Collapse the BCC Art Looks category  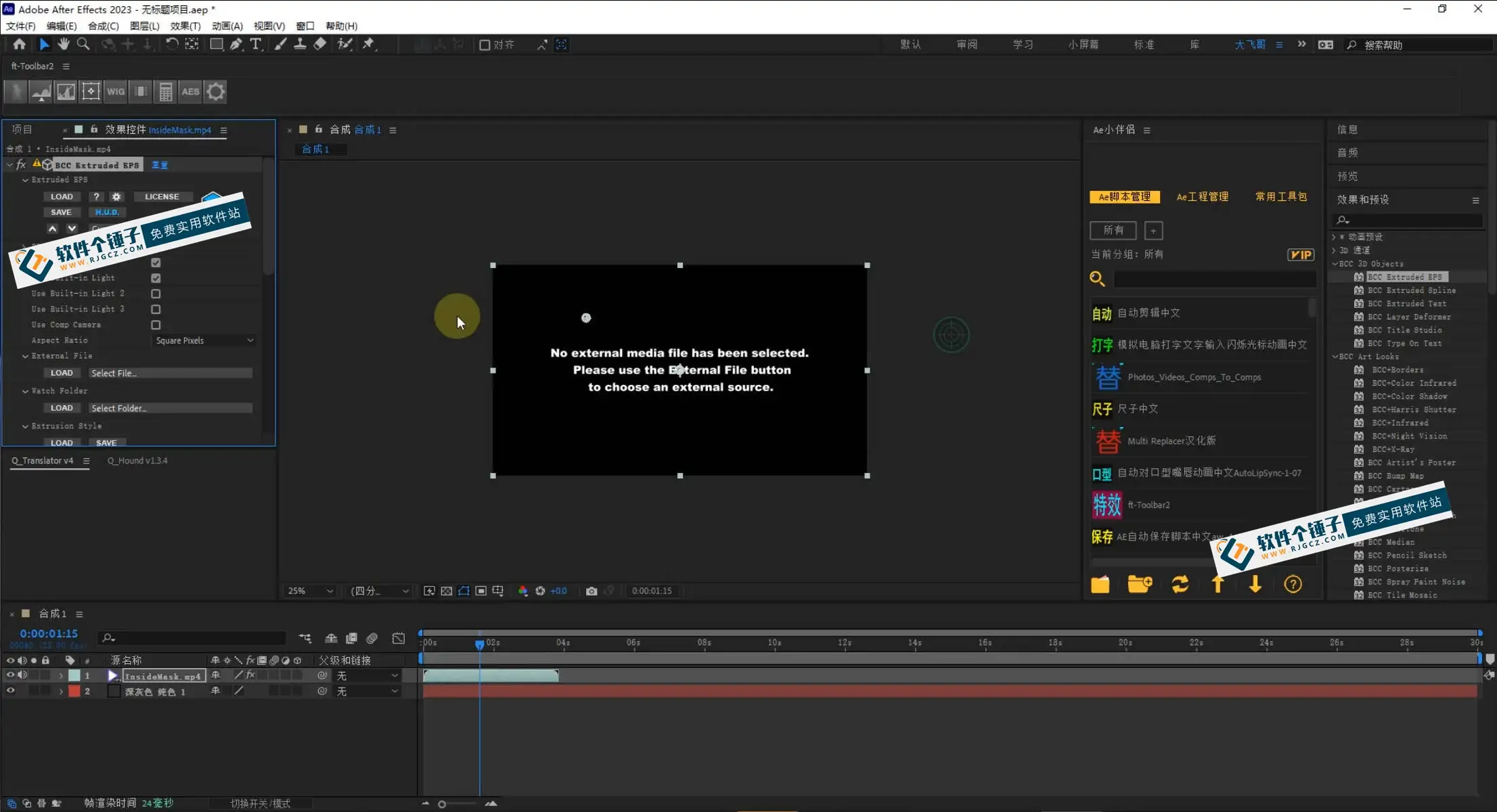click(x=1335, y=357)
